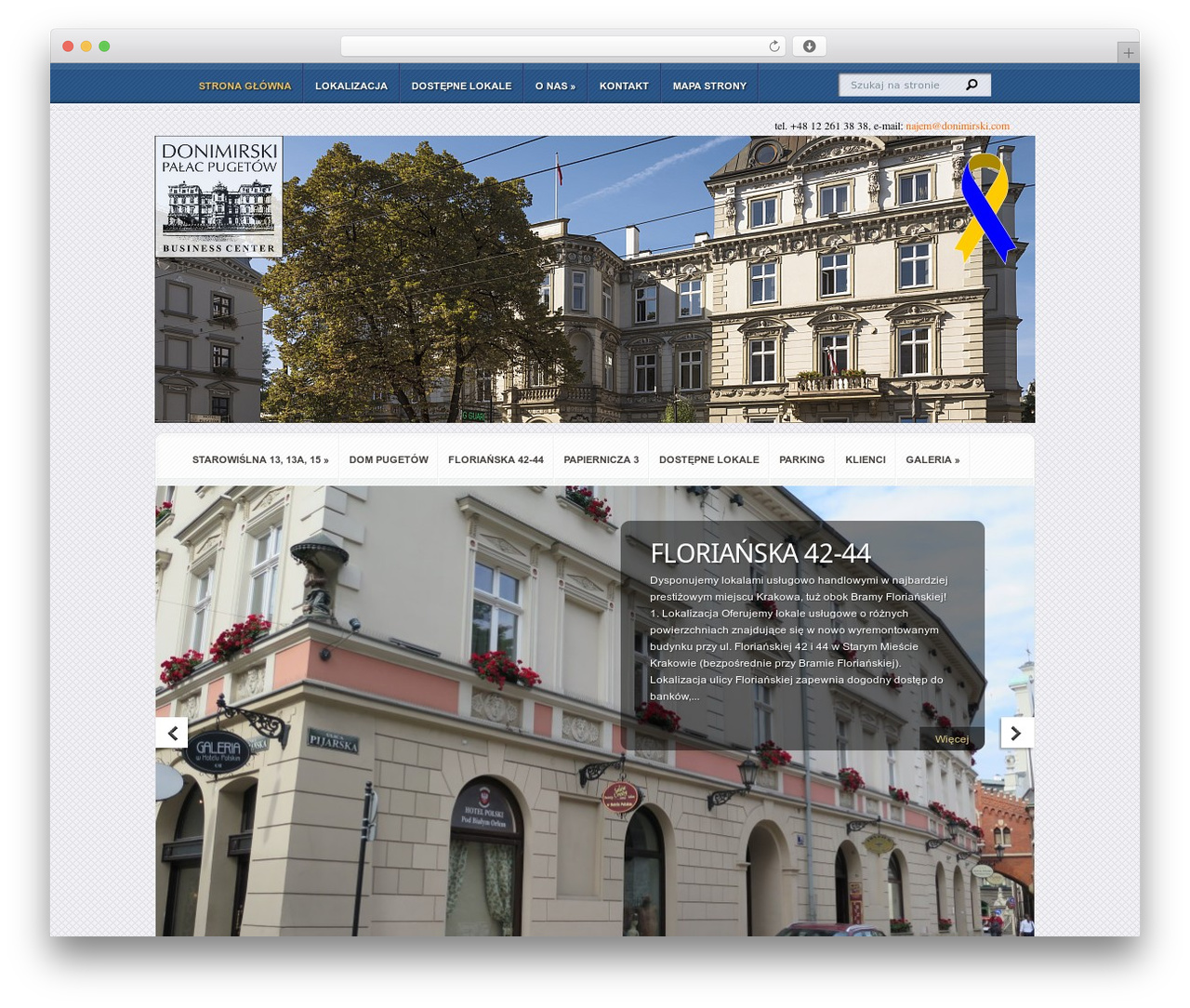Open Mapa Strony from top menu

point(709,86)
